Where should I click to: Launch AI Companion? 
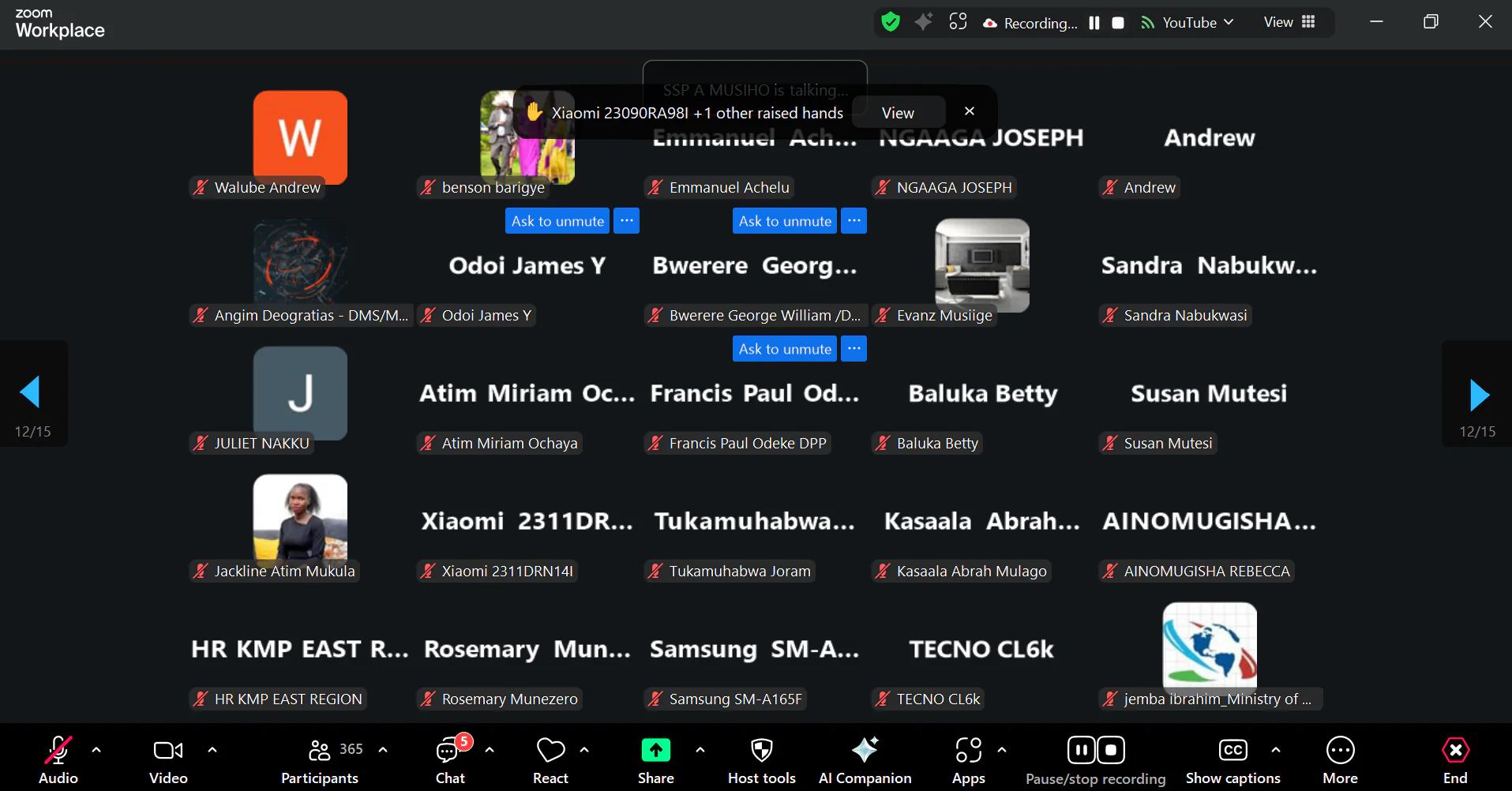point(865,760)
